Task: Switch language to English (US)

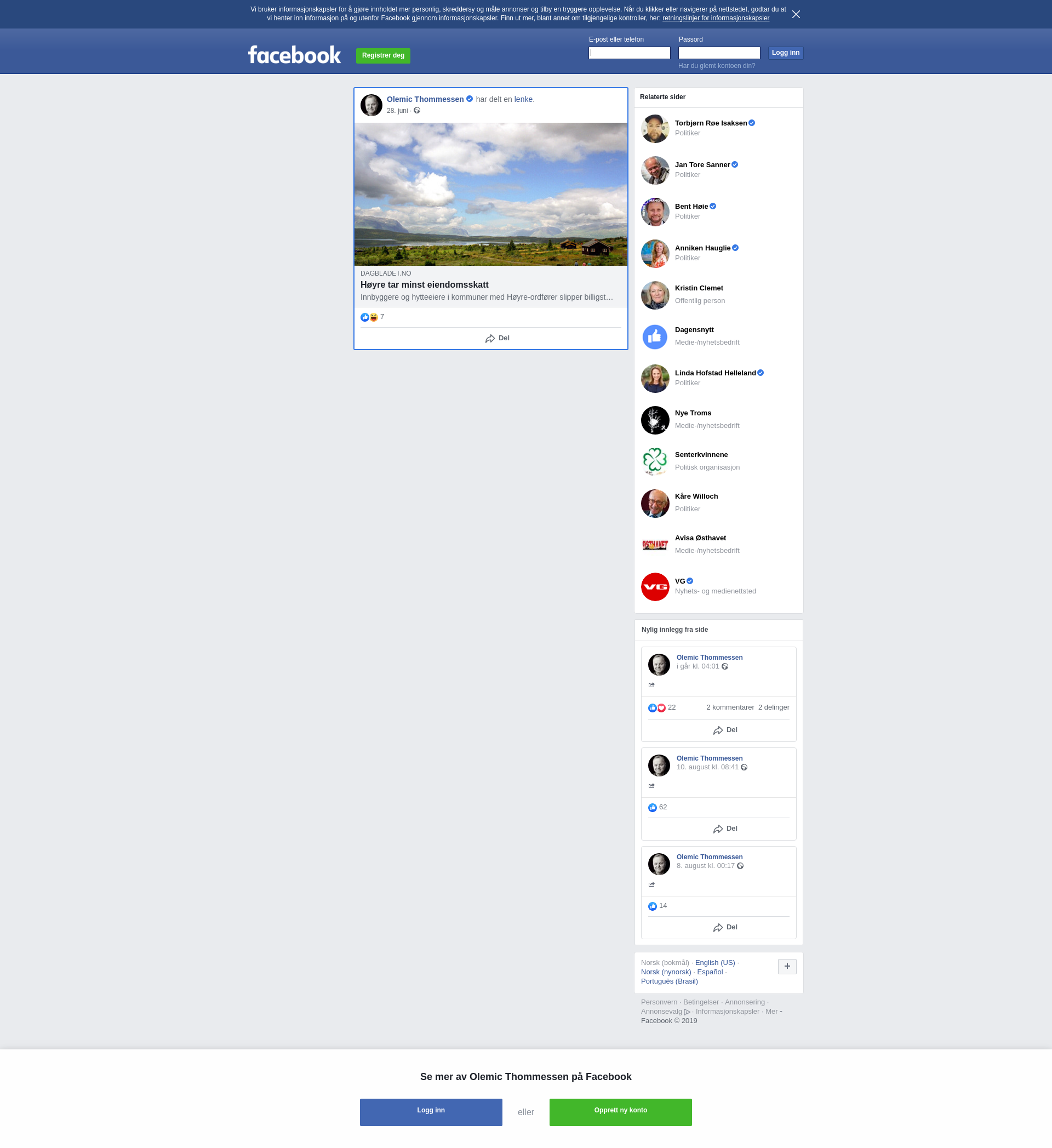Action: coord(714,962)
